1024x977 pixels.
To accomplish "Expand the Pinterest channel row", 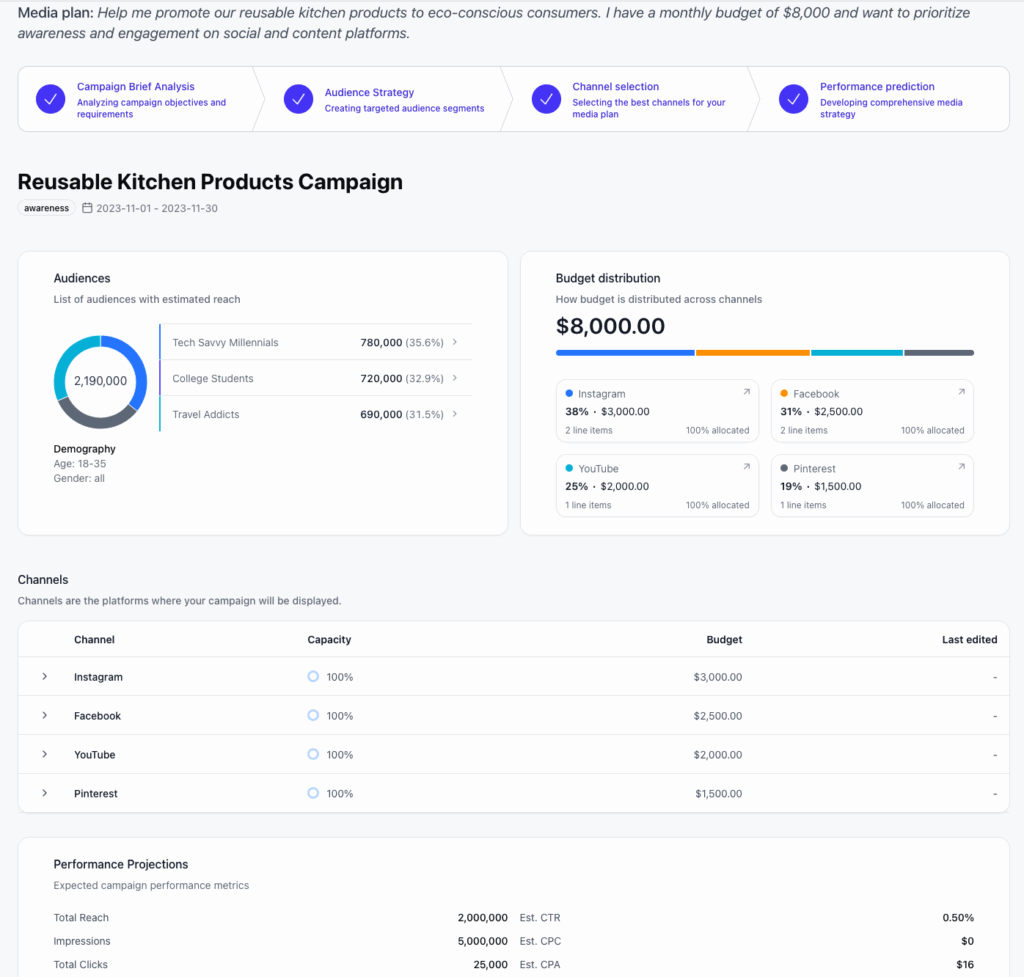I will pyautogui.click(x=43, y=793).
